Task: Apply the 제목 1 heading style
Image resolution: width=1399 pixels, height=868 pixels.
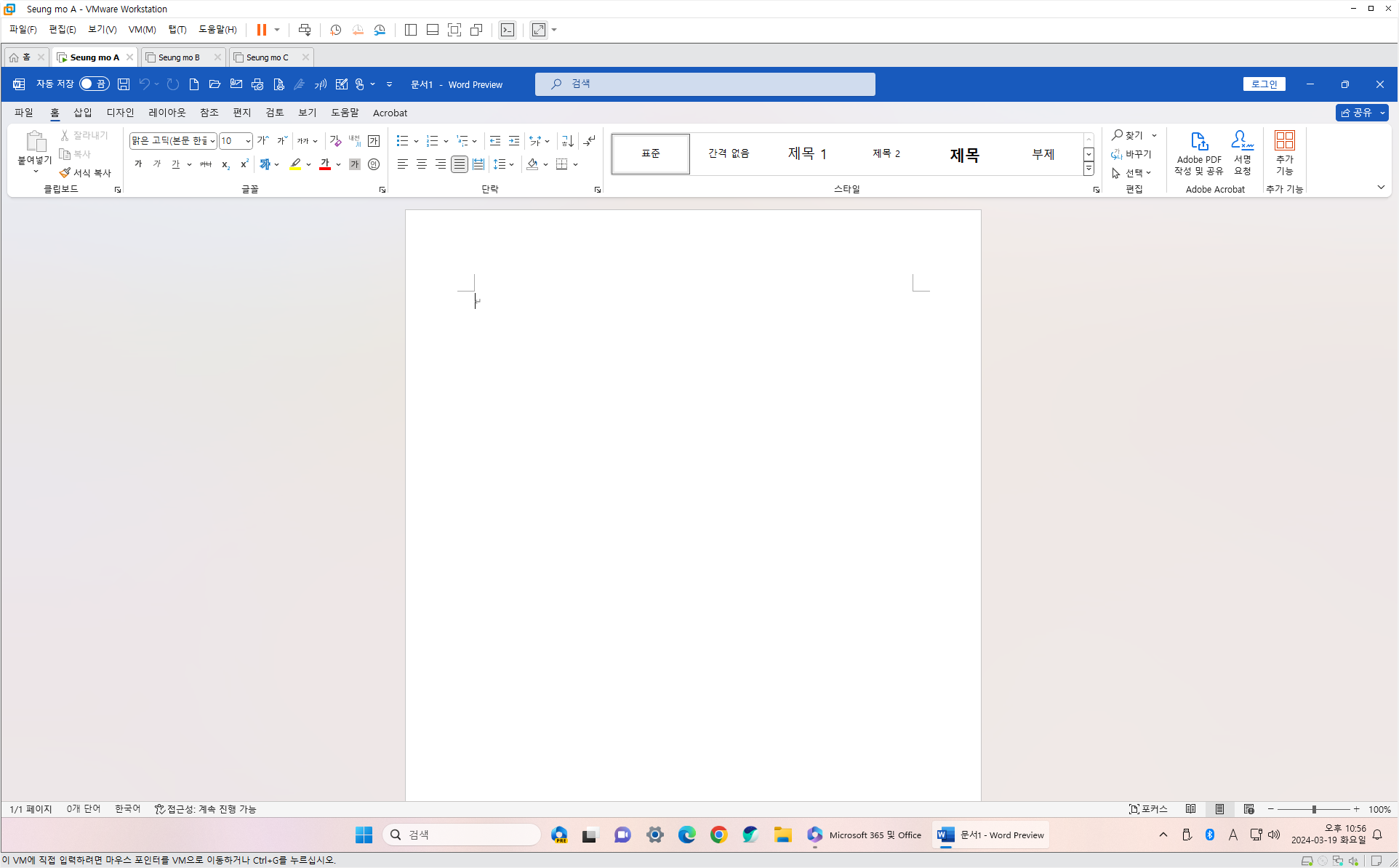Action: point(807,153)
